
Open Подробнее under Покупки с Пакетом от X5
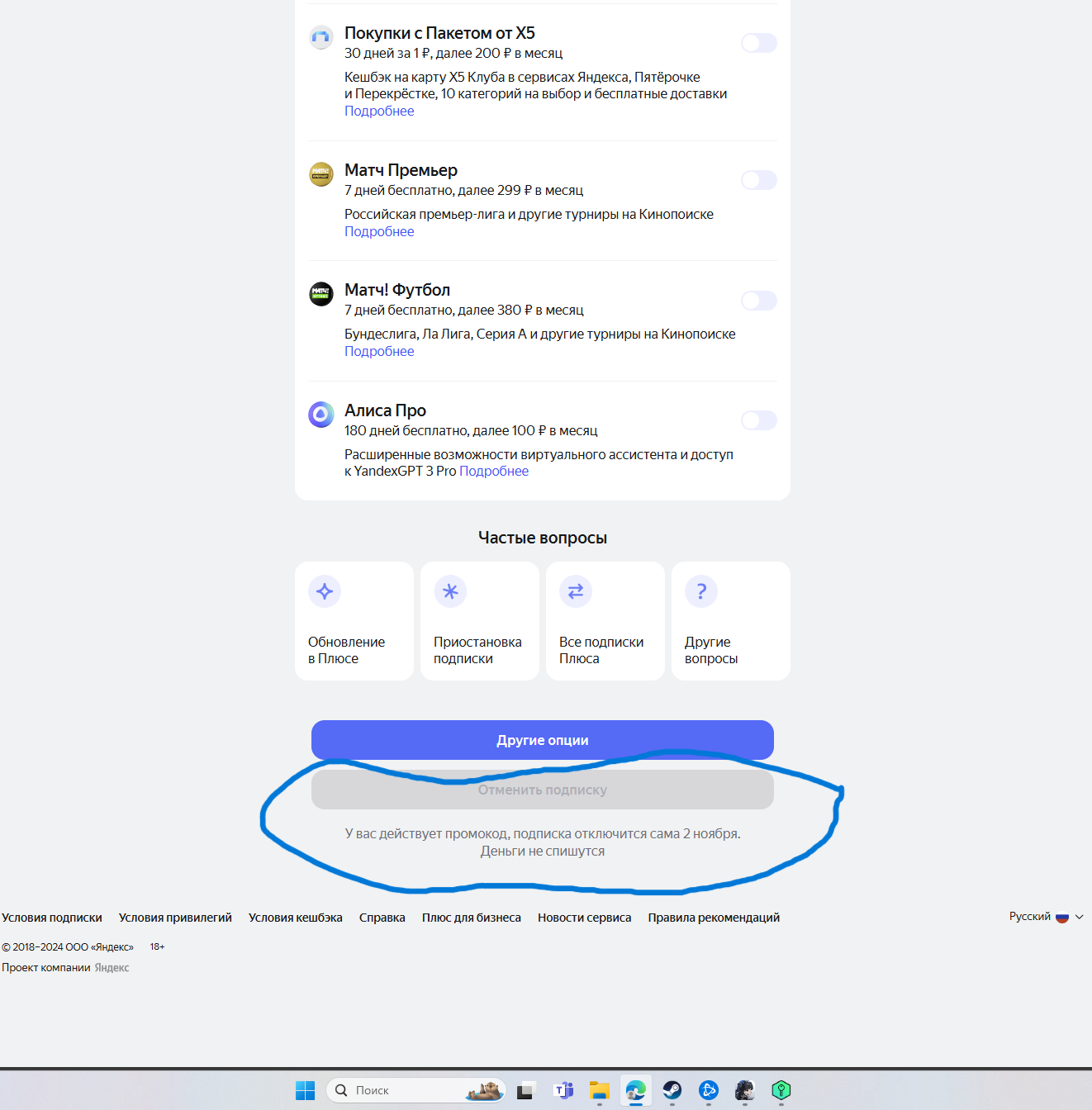[379, 111]
